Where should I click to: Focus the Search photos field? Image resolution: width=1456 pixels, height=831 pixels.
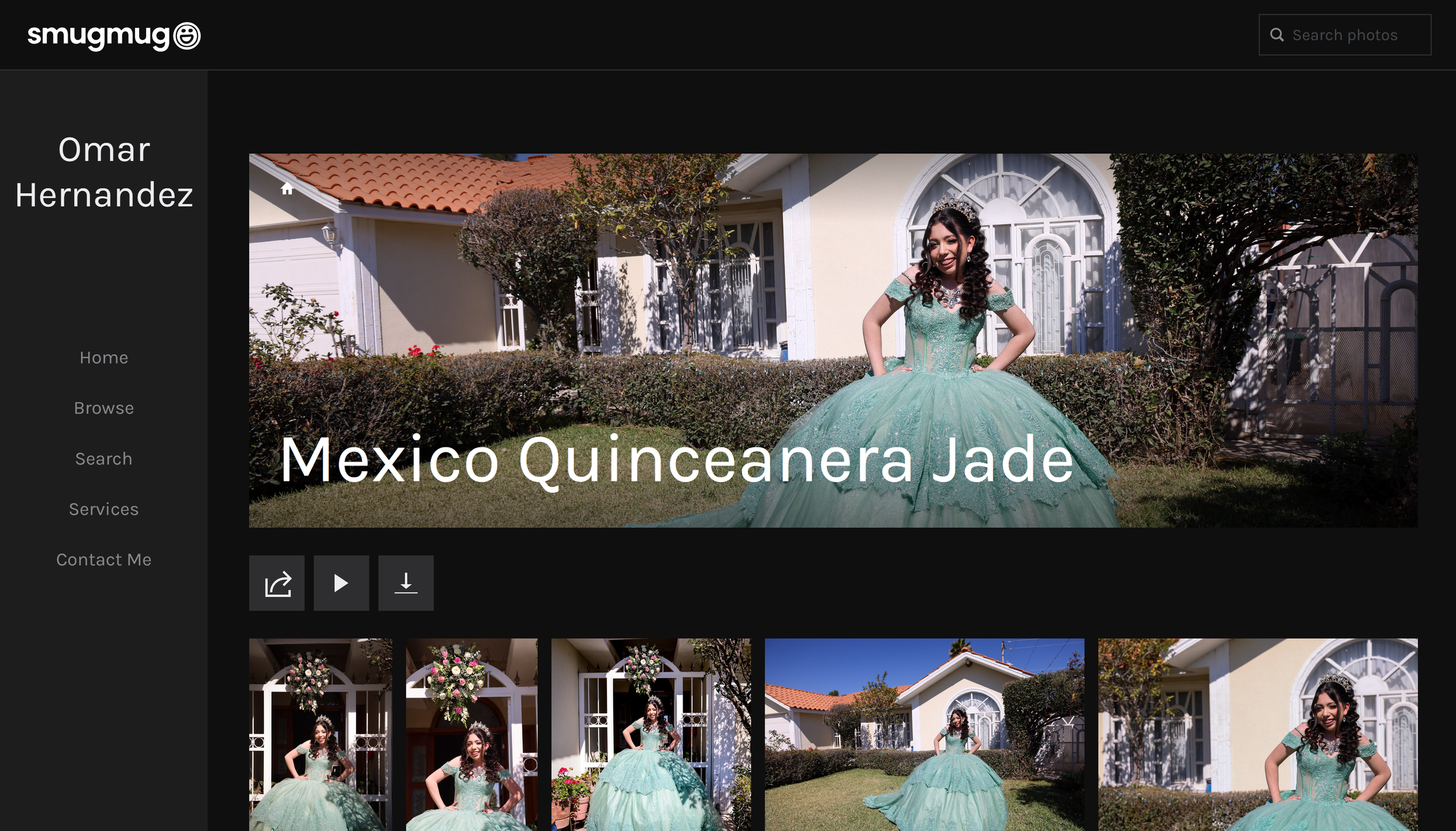(x=1345, y=35)
